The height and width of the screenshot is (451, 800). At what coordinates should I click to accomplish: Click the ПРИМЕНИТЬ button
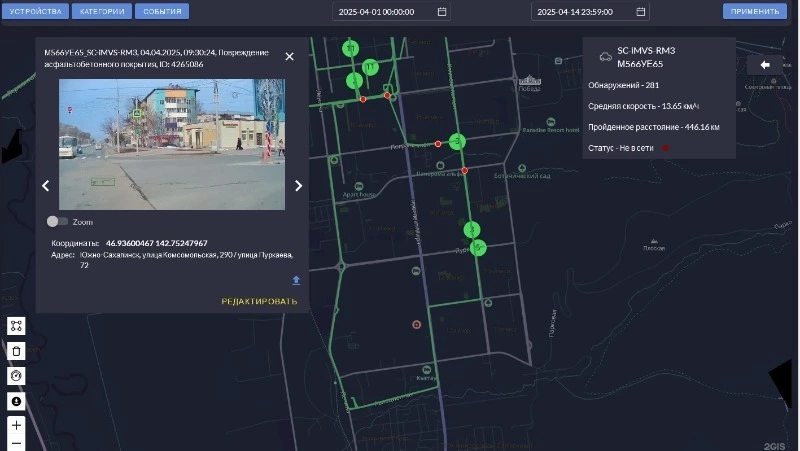[x=755, y=12]
